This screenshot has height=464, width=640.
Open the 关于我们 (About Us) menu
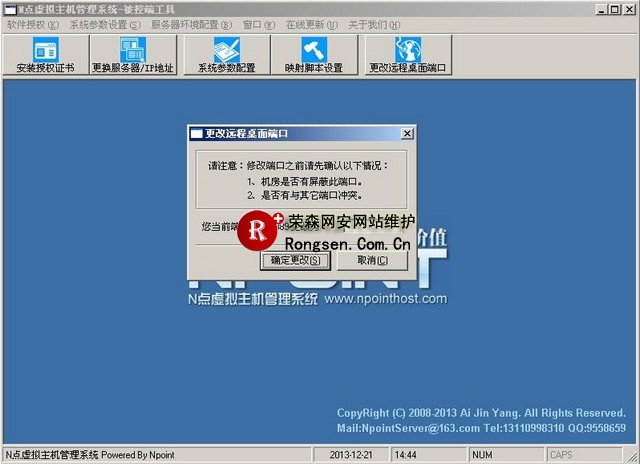click(x=371, y=23)
